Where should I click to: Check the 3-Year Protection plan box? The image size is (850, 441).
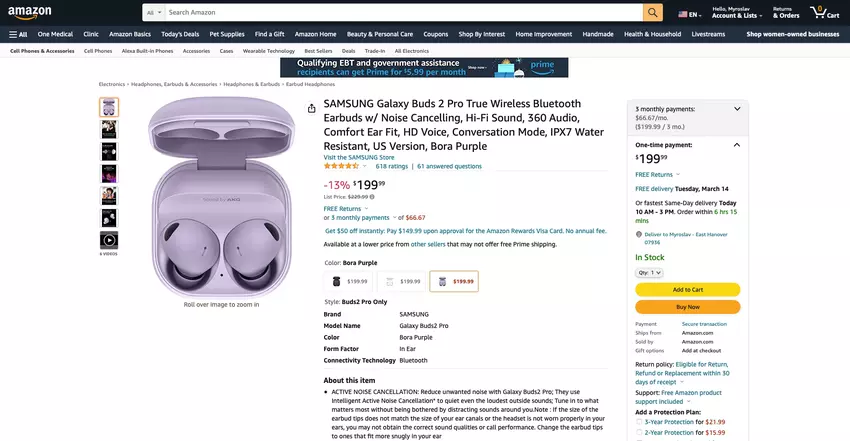[639, 422]
